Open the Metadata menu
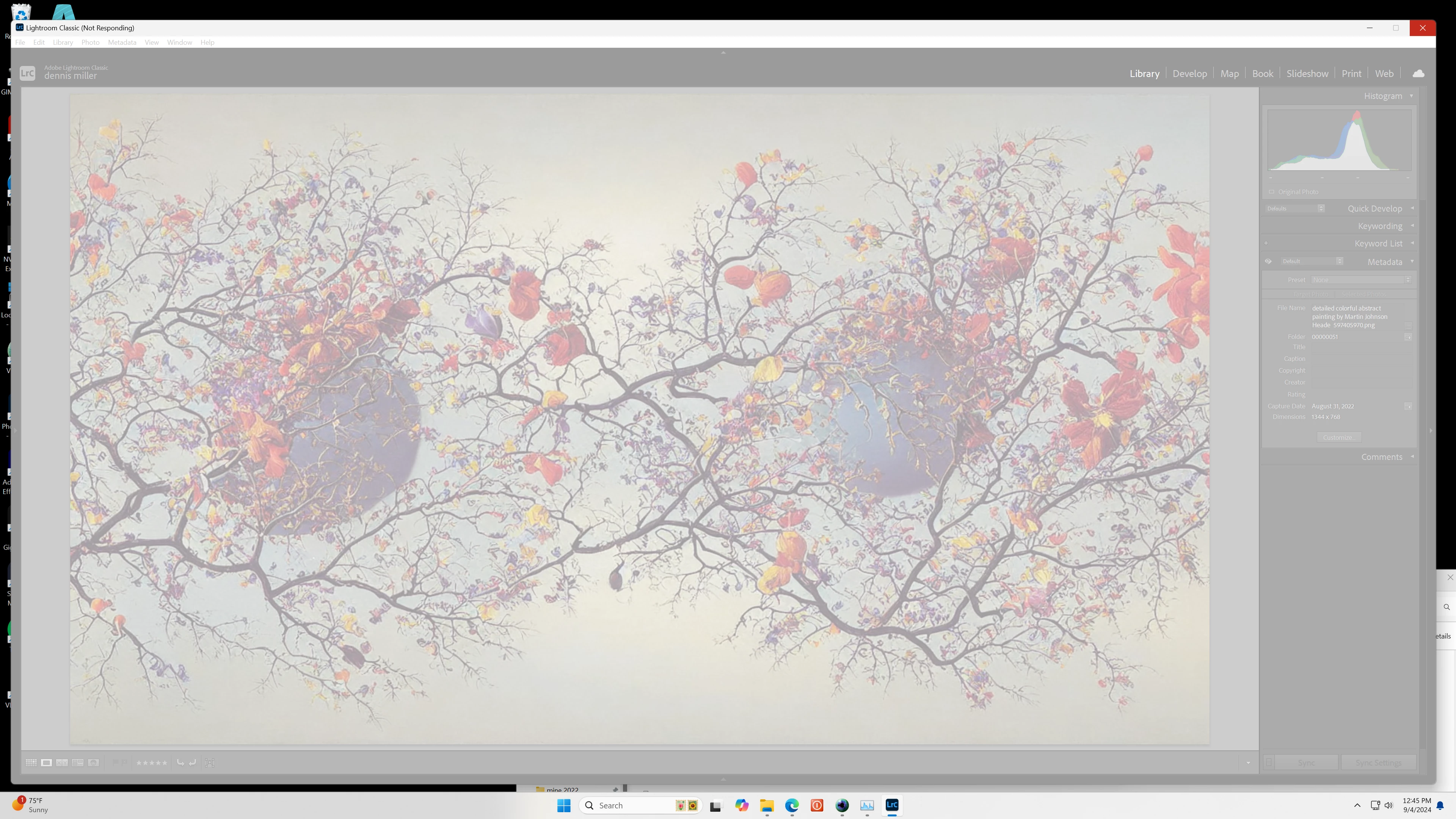Image resolution: width=1456 pixels, height=819 pixels. pyautogui.click(x=122, y=42)
